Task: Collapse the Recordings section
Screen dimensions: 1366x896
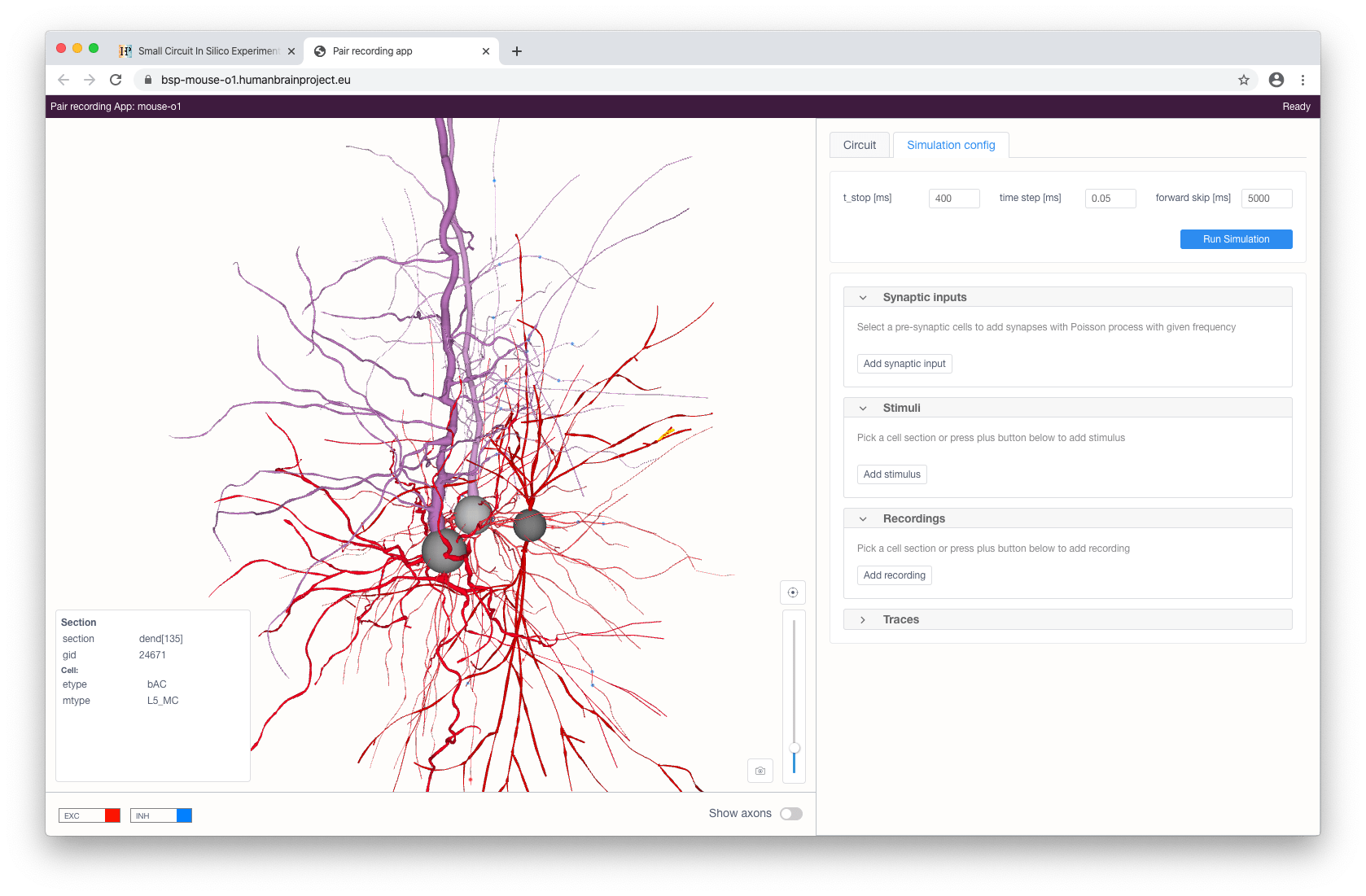Action: pos(863,519)
